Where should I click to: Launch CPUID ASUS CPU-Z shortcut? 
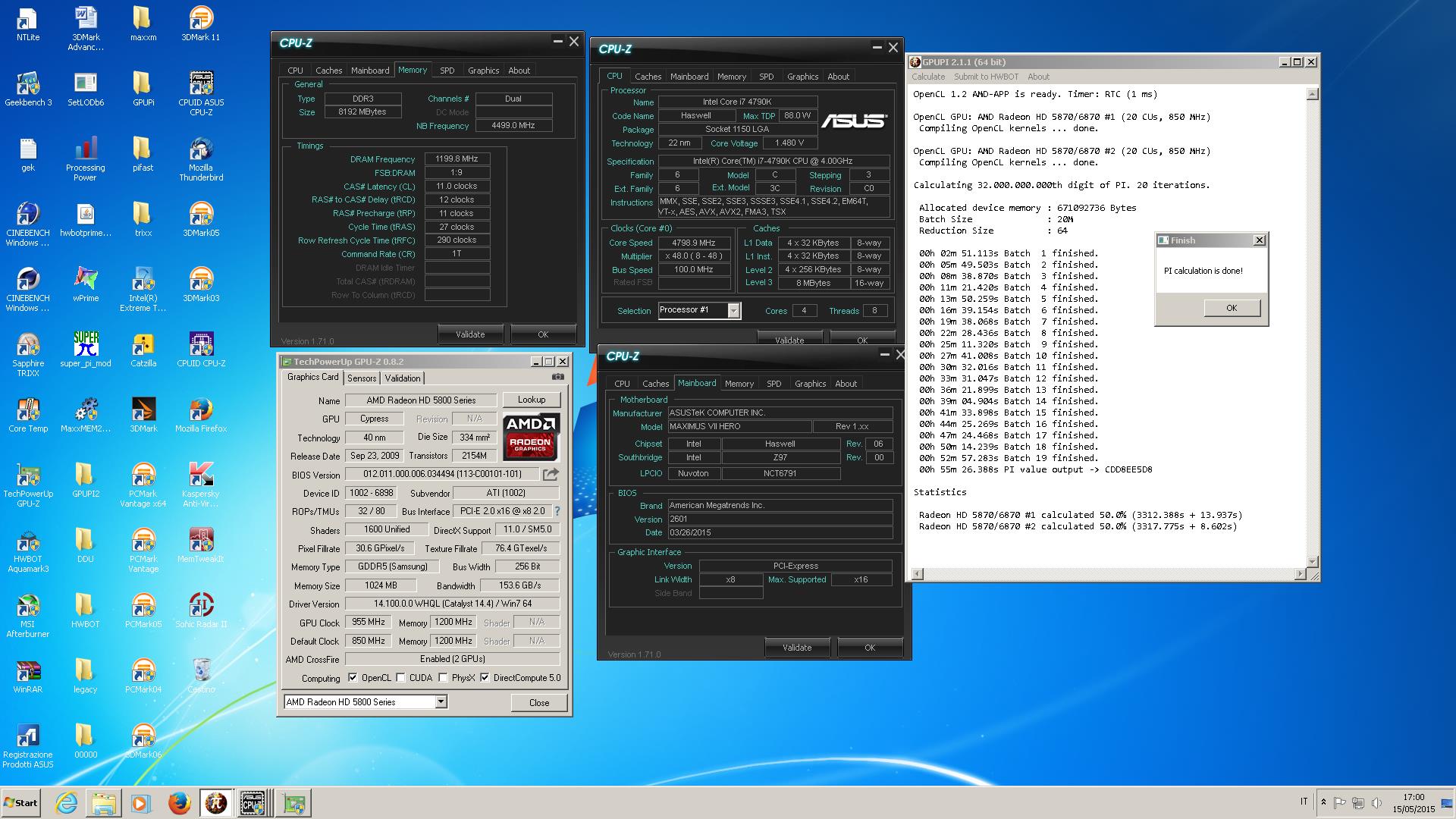201,94
